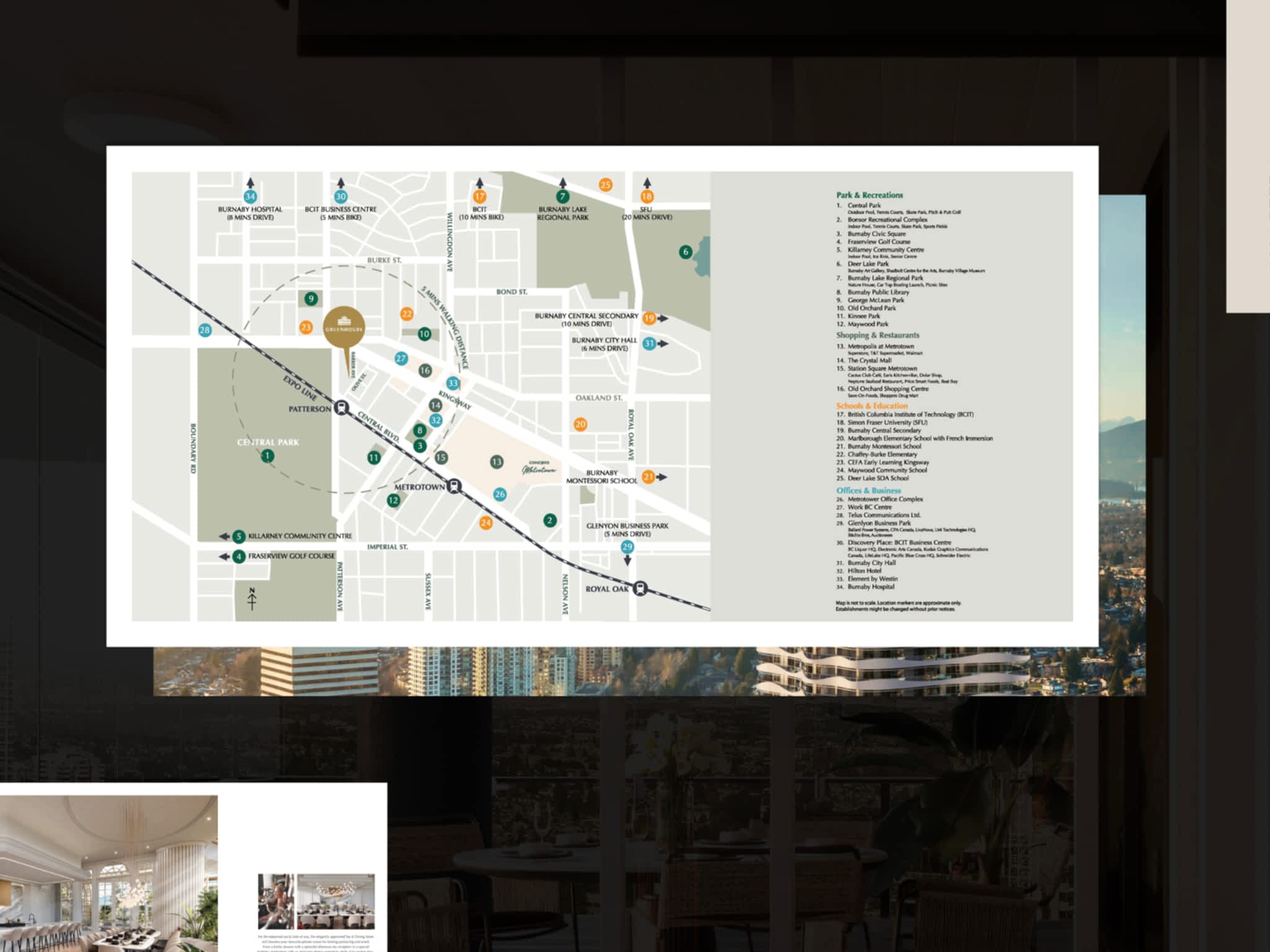Click marker 13 at Metropolis Metrotown mall
1270x952 pixels.
(496, 462)
